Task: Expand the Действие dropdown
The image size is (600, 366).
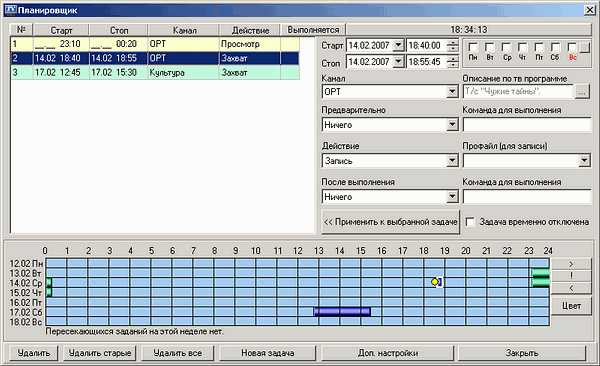Action: coord(452,160)
